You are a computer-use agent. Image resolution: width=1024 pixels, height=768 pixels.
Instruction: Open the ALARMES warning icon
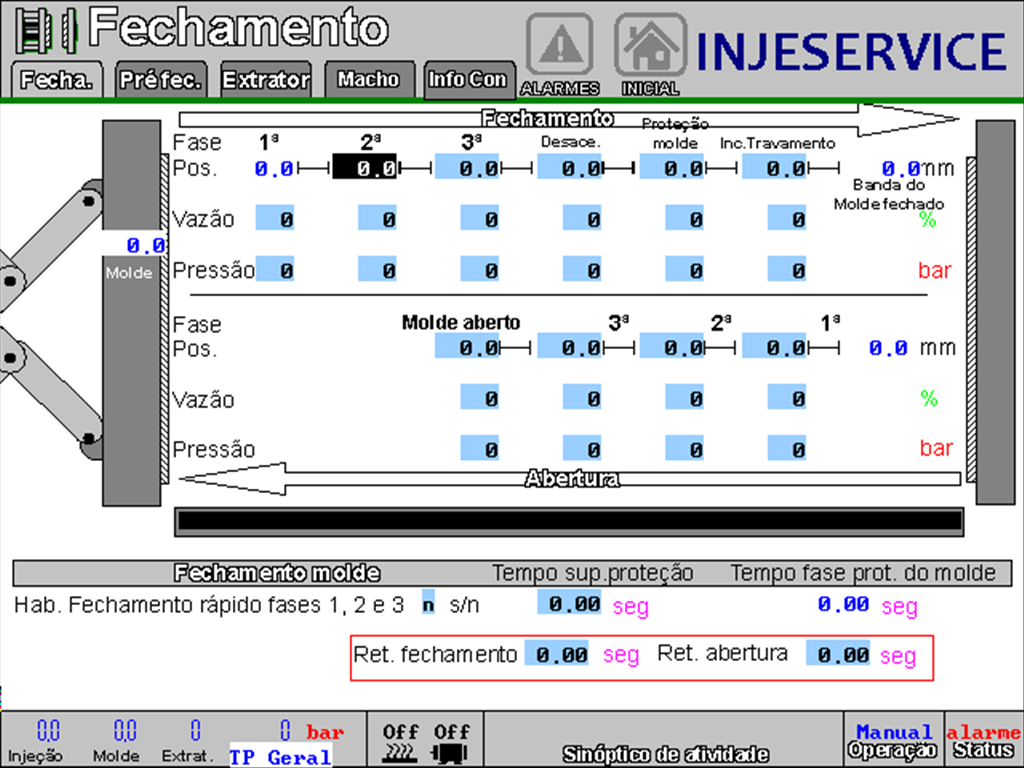[559, 44]
